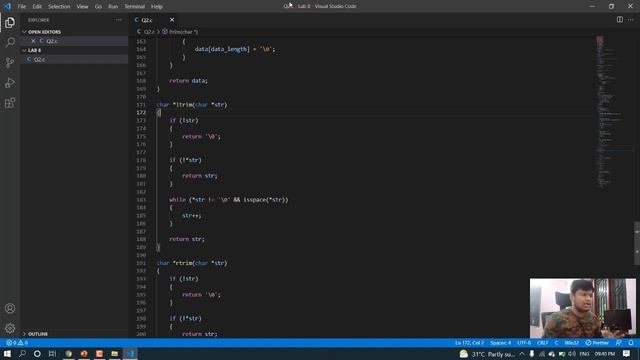Open the File menu
The width and height of the screenshot is (640, 360).
coord(22,7)
